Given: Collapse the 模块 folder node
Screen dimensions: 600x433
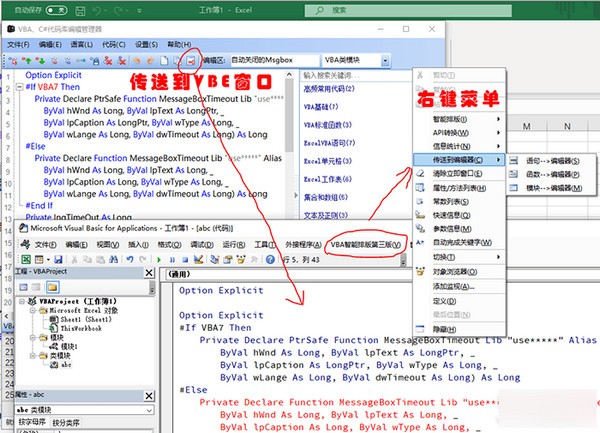Looking at the screenshot, I should 33,337.
